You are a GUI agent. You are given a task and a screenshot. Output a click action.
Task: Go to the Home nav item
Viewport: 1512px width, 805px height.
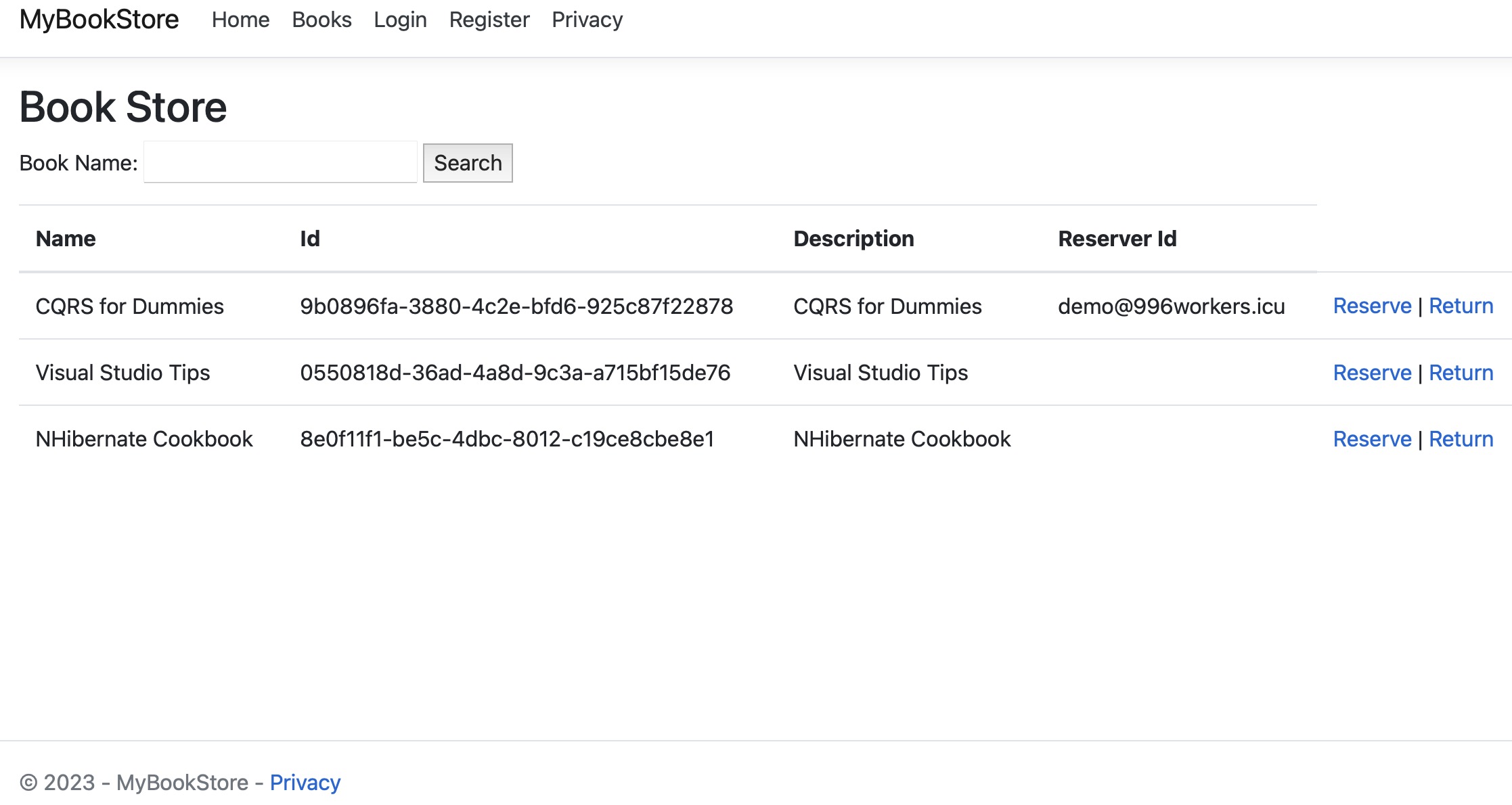pyautogui.click(x=240, y=20)
